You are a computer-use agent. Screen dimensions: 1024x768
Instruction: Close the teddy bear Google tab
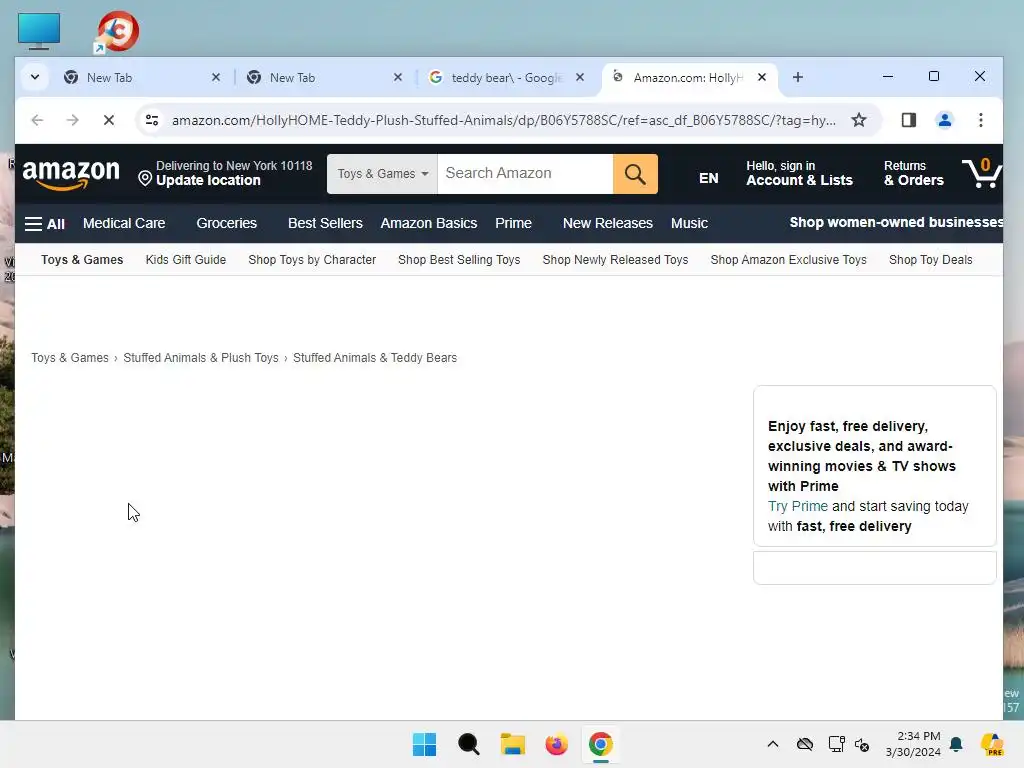coord(579,77)
